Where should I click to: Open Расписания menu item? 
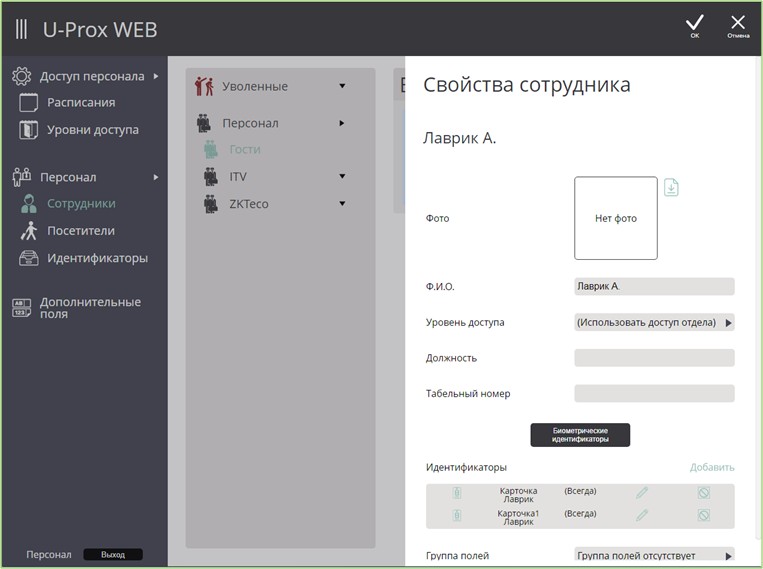coord(81,103)
